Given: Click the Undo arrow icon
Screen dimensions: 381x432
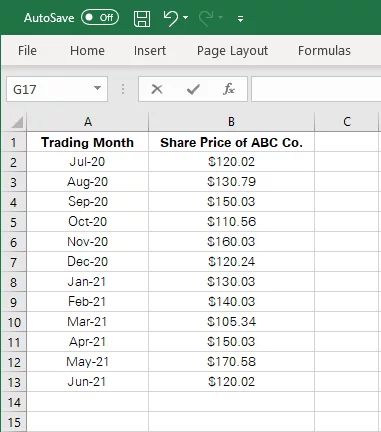Looking at the screenshot, I should [x=171, y=18].
